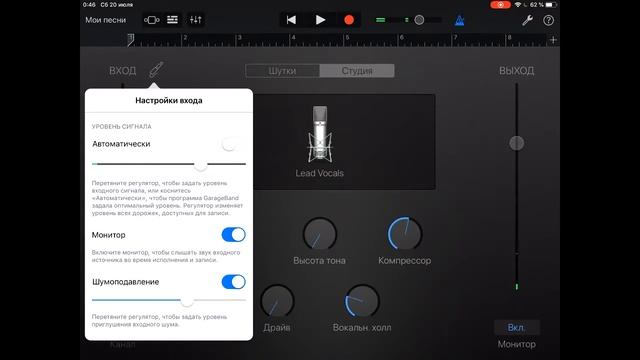The width and height of the screenshot is (640, 360).
Task: Adjust master volume slider in toolbar
Action: click(x=419, y=20)
